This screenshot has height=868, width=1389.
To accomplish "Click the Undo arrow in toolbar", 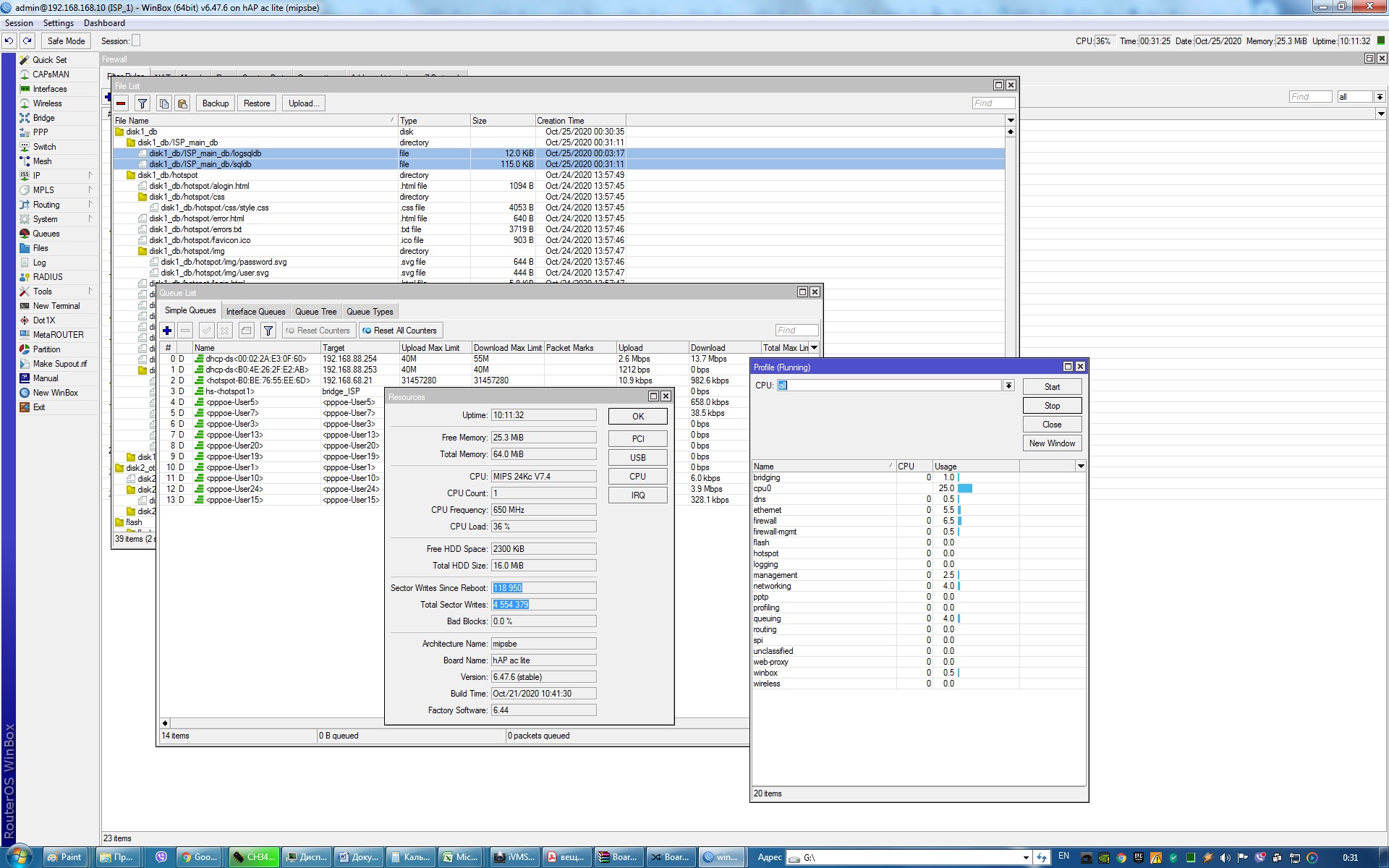I will coord(9,41).
